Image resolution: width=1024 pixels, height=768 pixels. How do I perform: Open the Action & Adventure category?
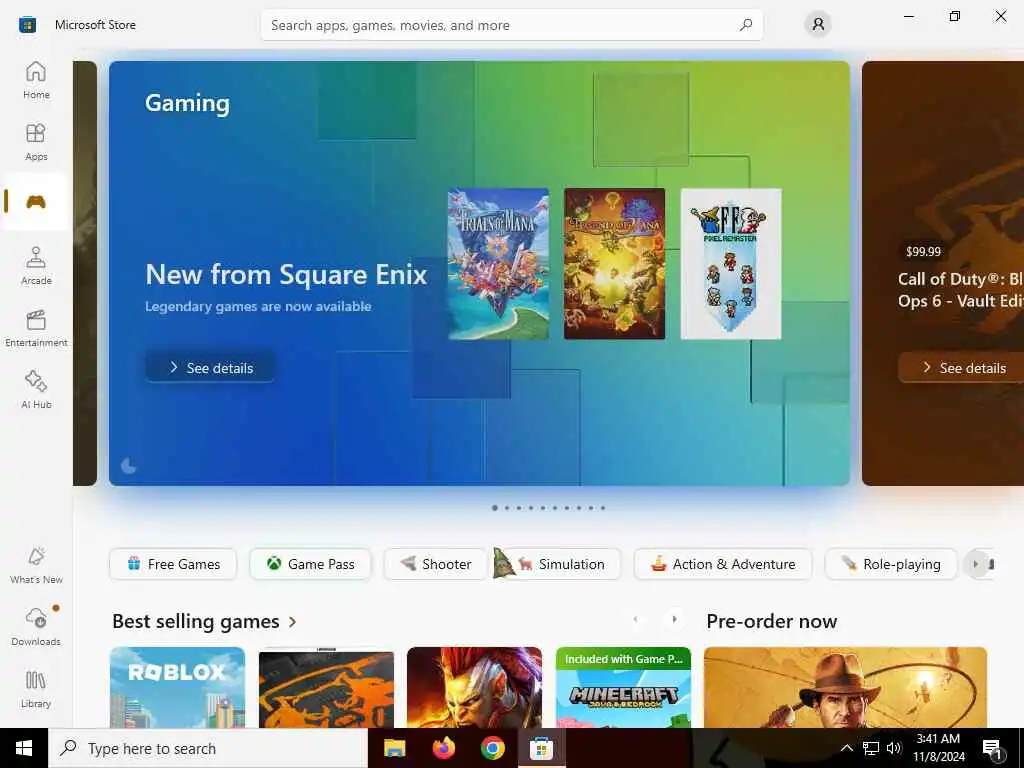tap(723, 564)
